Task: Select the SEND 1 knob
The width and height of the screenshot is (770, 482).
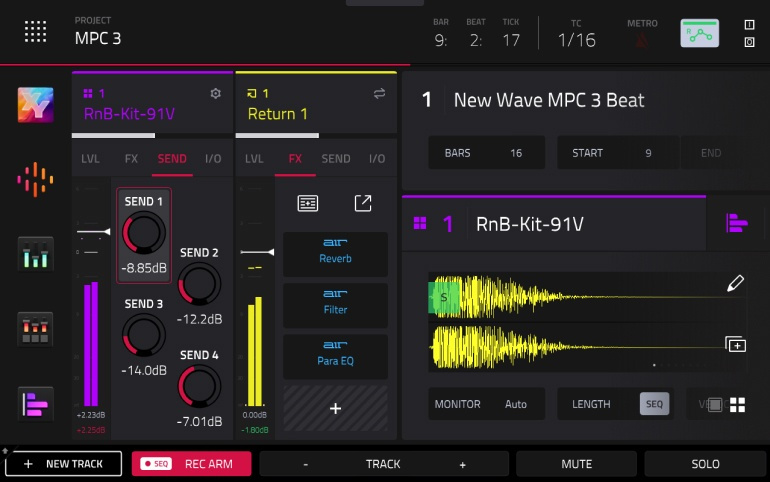Action: (x=144, y=233)
